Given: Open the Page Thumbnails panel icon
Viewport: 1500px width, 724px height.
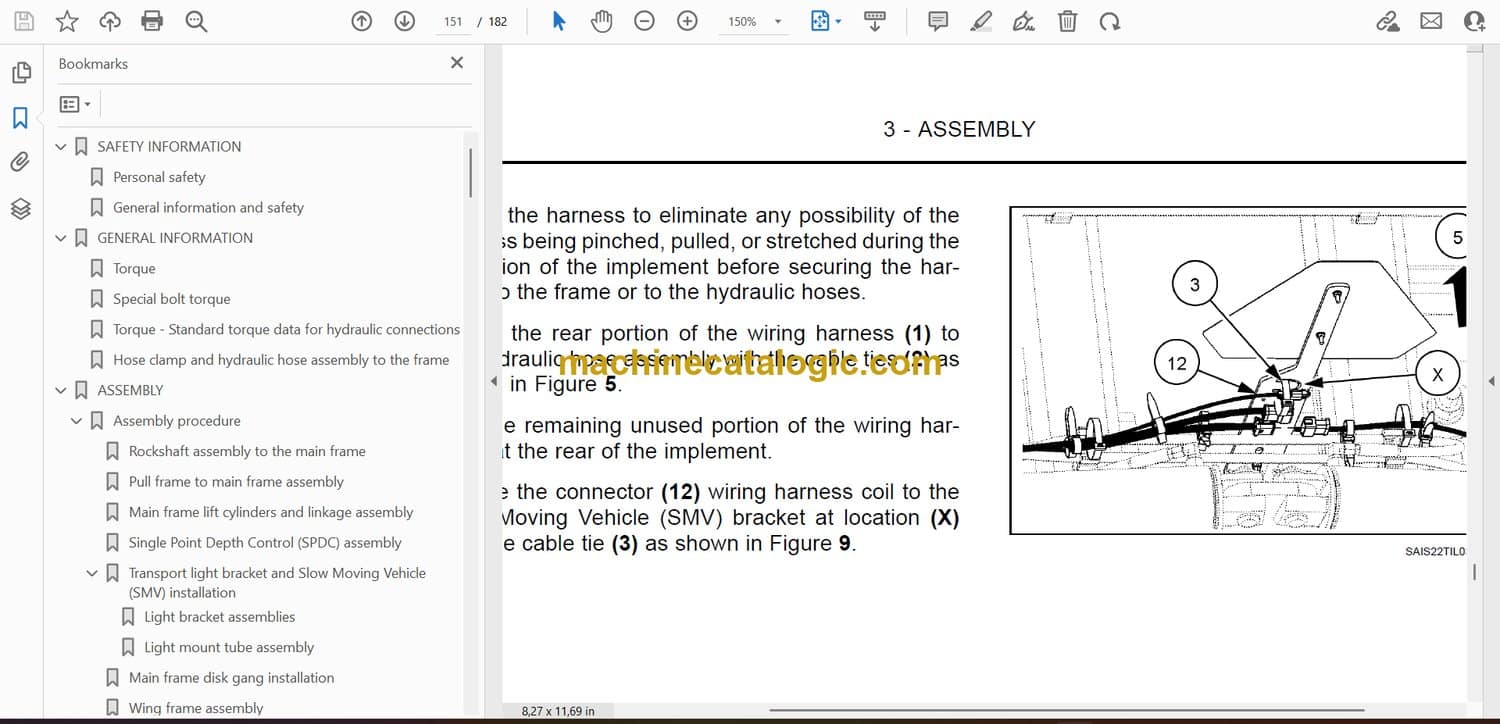Looking at the screenshot, I should click(21, 72).
